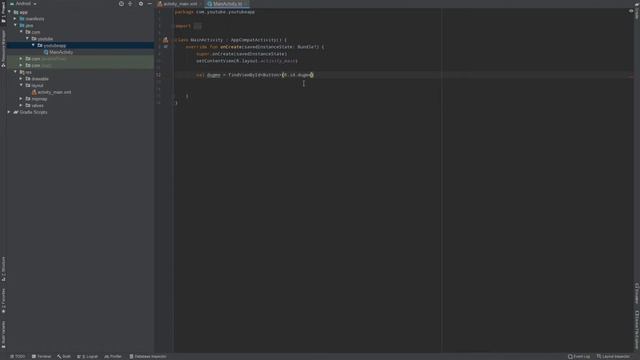Open the Device File Explorer side tab
The width and height of the screenshot is (640, 360).
(637, 330)
